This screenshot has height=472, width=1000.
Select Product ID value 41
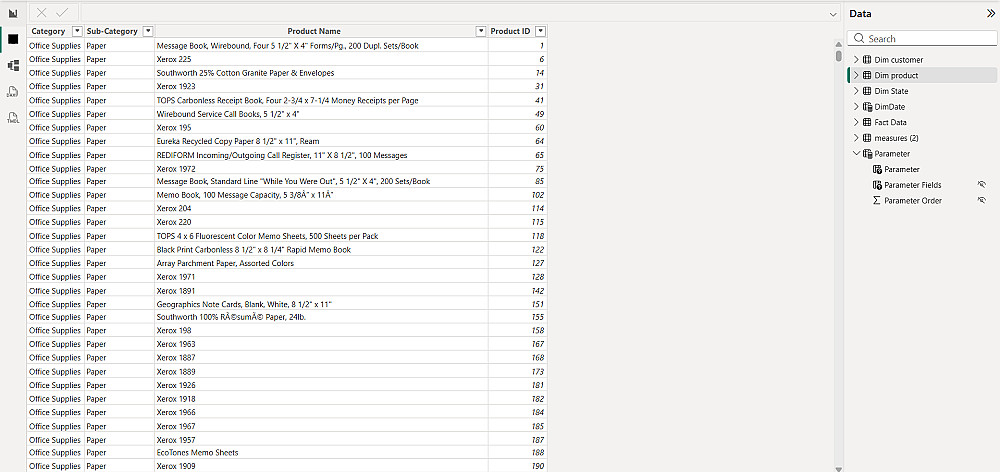click(x=518, y=100)
